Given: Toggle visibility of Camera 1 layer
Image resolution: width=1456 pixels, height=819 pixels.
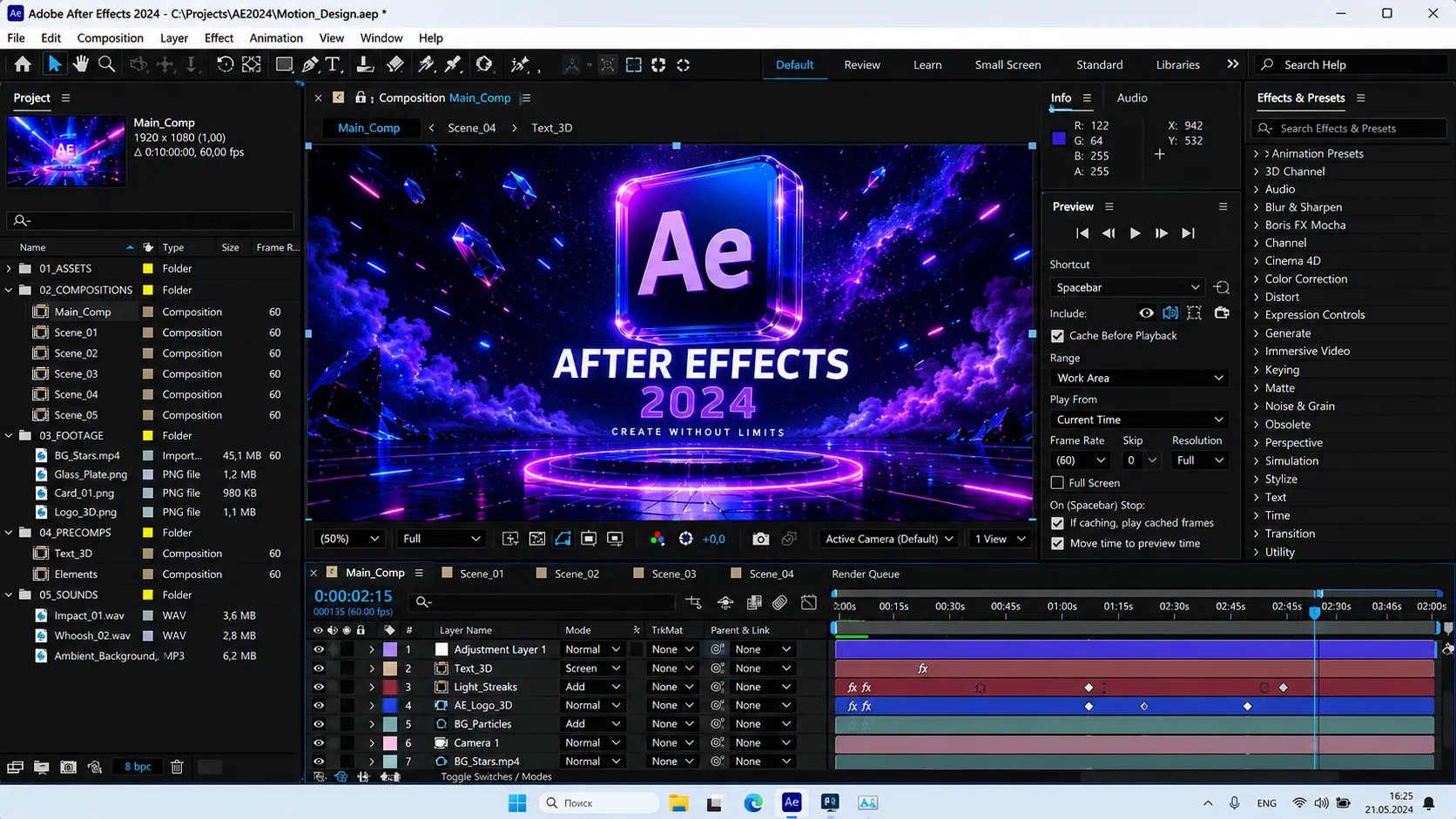Looking at the screenshot, I should pyautogui.click(x=319, y=742).
